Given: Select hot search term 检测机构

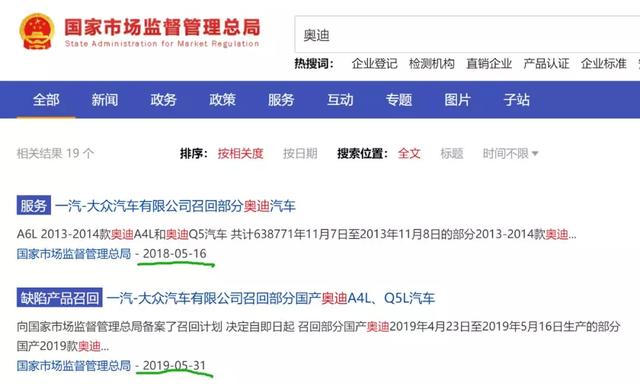Looking at the screenshot, I should (x=431, y=64).
